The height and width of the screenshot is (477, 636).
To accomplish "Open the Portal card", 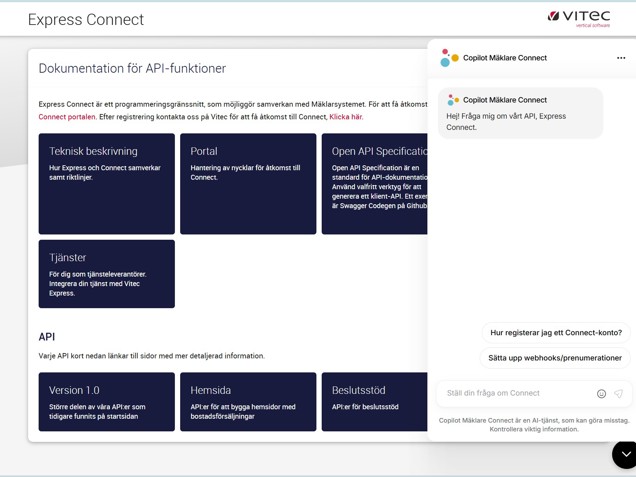I will click(x=248, y=184).
